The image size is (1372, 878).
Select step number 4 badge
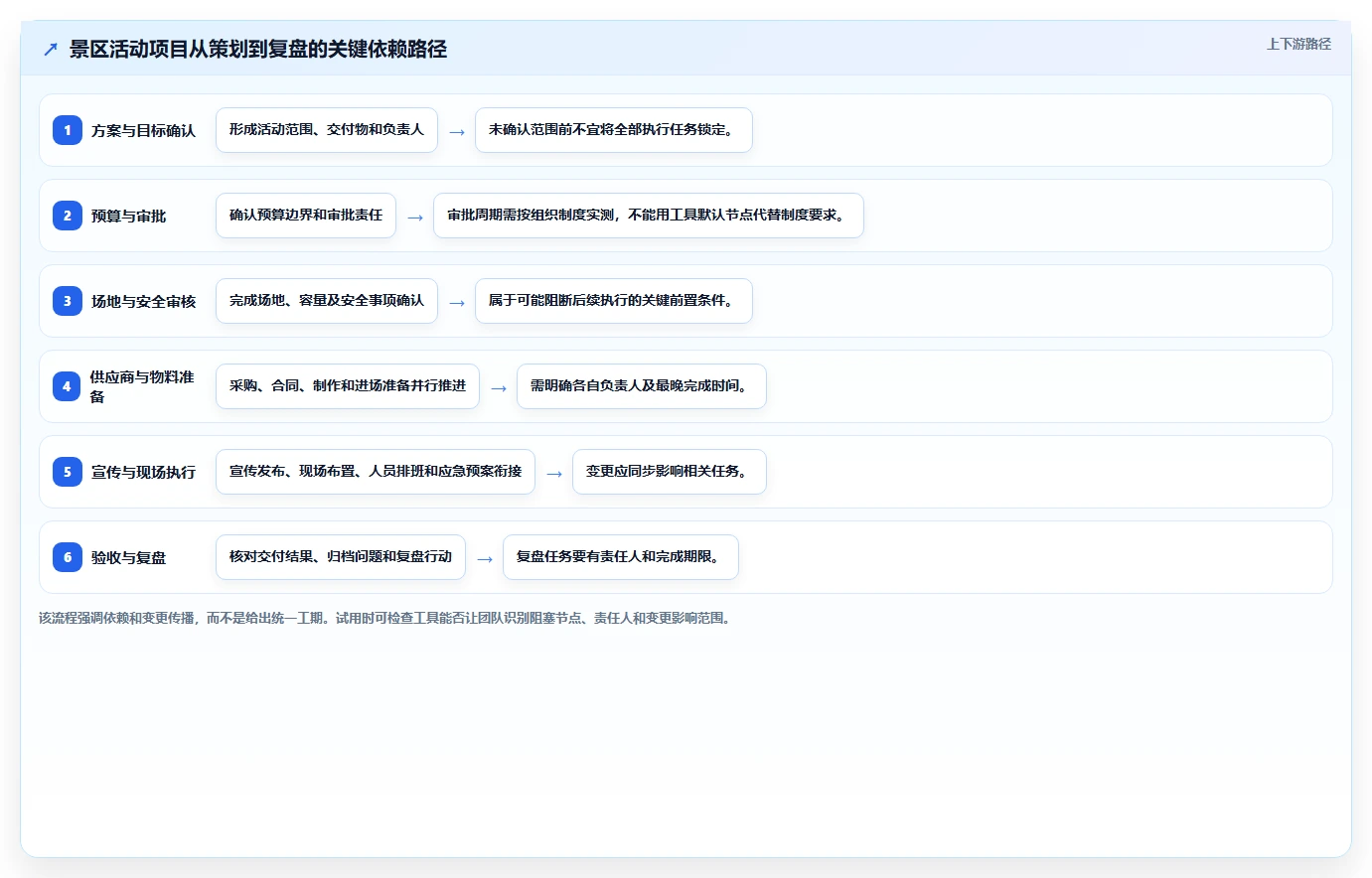[x=68, y=386]
